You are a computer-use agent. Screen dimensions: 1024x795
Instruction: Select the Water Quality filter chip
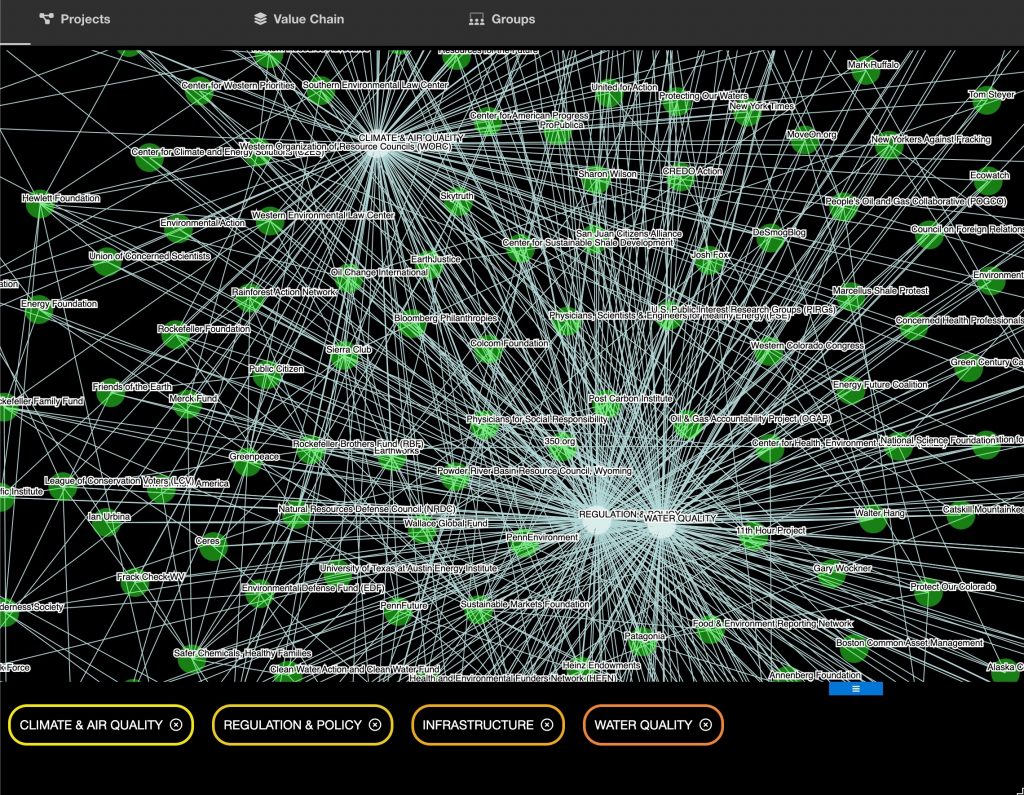point(653,724)
